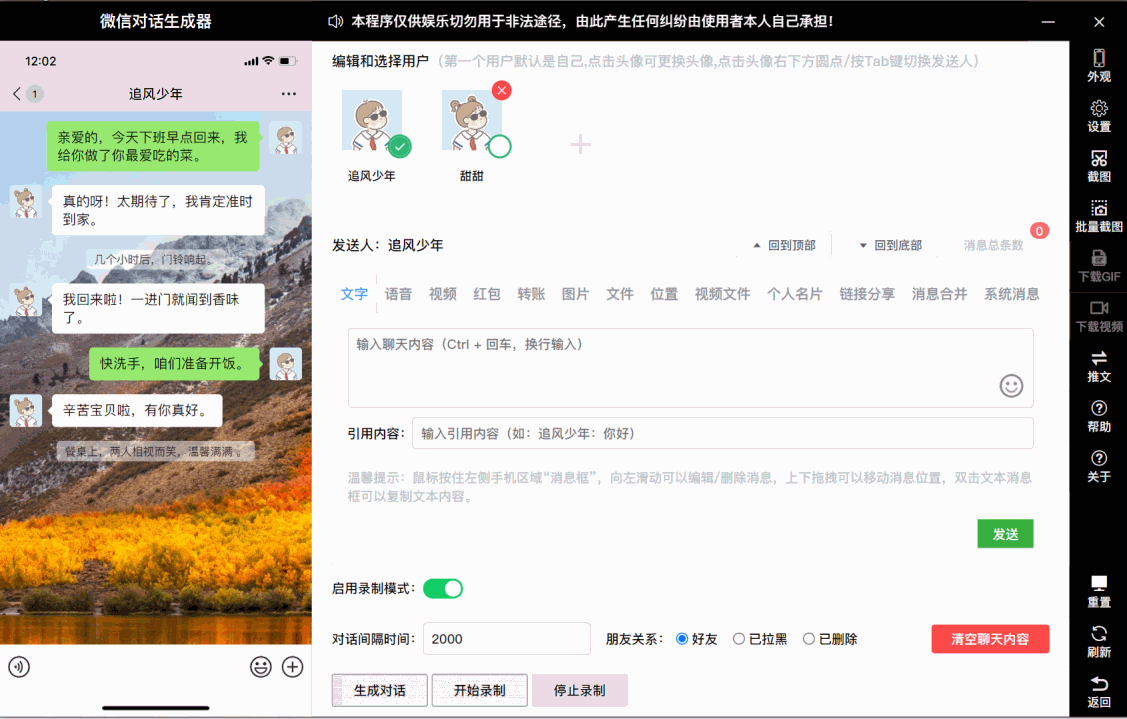Open emoji picker in chat content box

coord(1011,386)
